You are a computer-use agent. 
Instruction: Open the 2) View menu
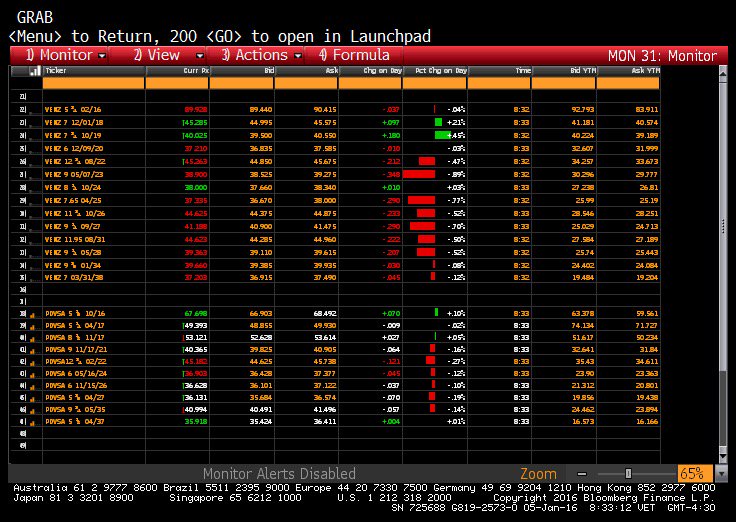click(x=157, y=55)
